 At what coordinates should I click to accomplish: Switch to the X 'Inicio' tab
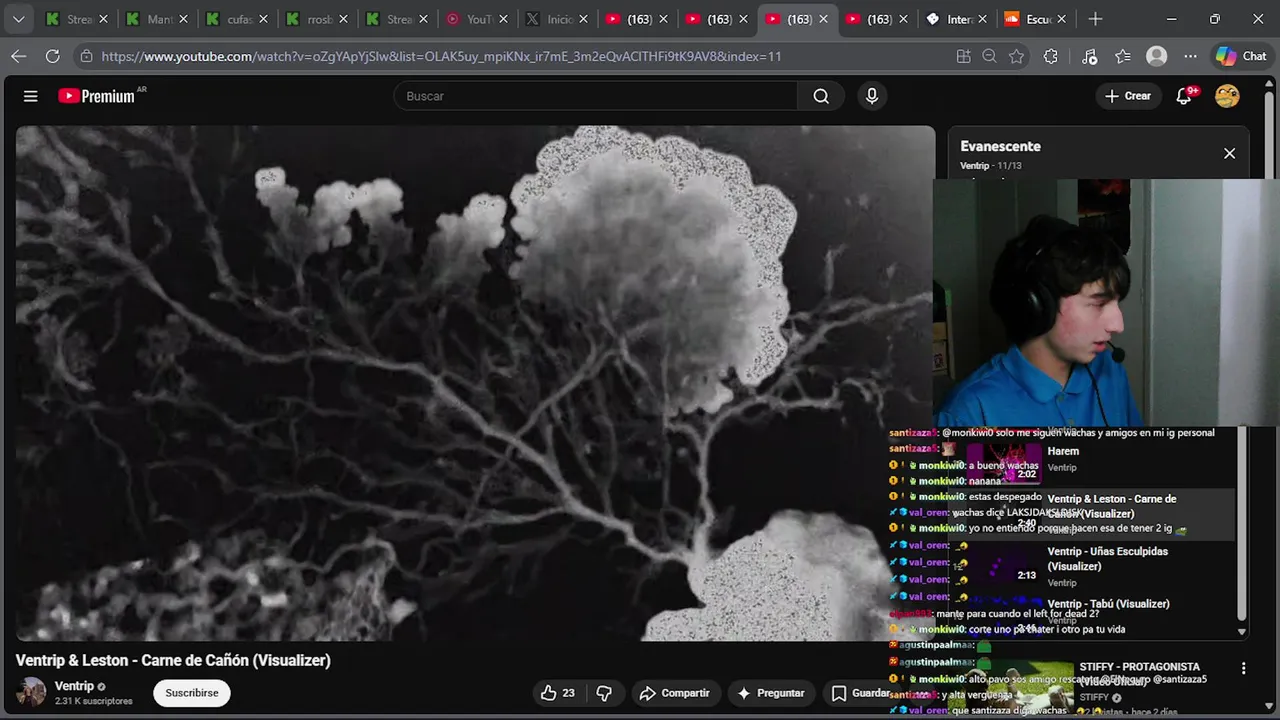pyautogui.click(x=557, y=19)
